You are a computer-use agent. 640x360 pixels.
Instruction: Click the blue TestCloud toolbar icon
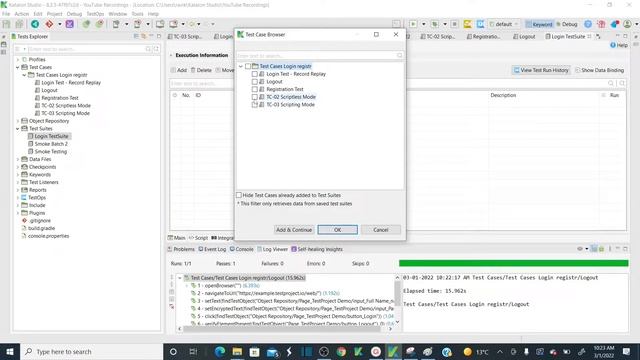click(x=480, y=24)
